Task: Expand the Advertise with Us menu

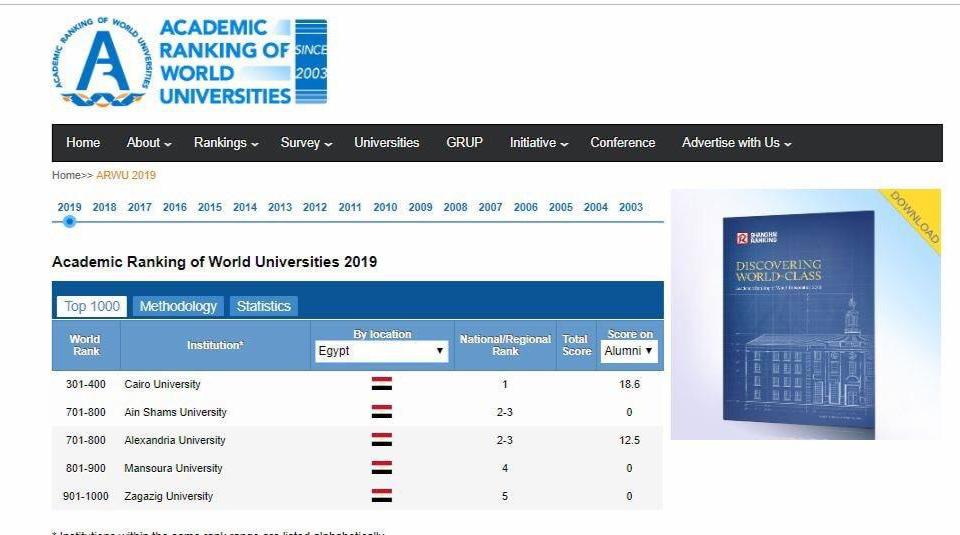Action: point(737,143)
